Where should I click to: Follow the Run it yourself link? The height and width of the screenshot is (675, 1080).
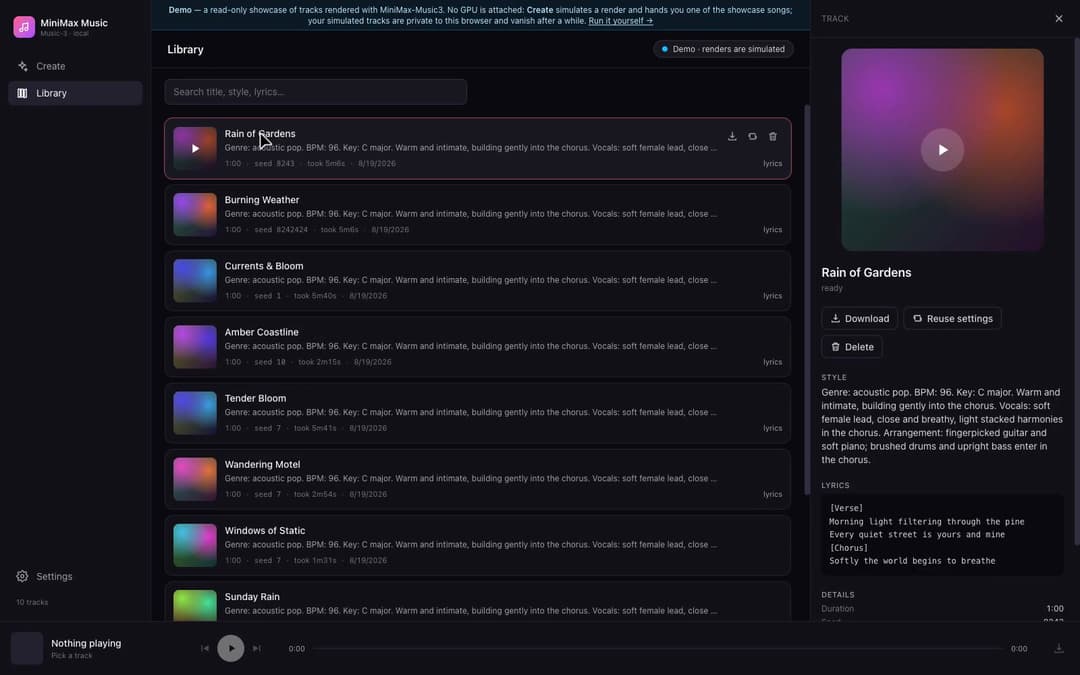pyautogui.click(x=621, y=21)
